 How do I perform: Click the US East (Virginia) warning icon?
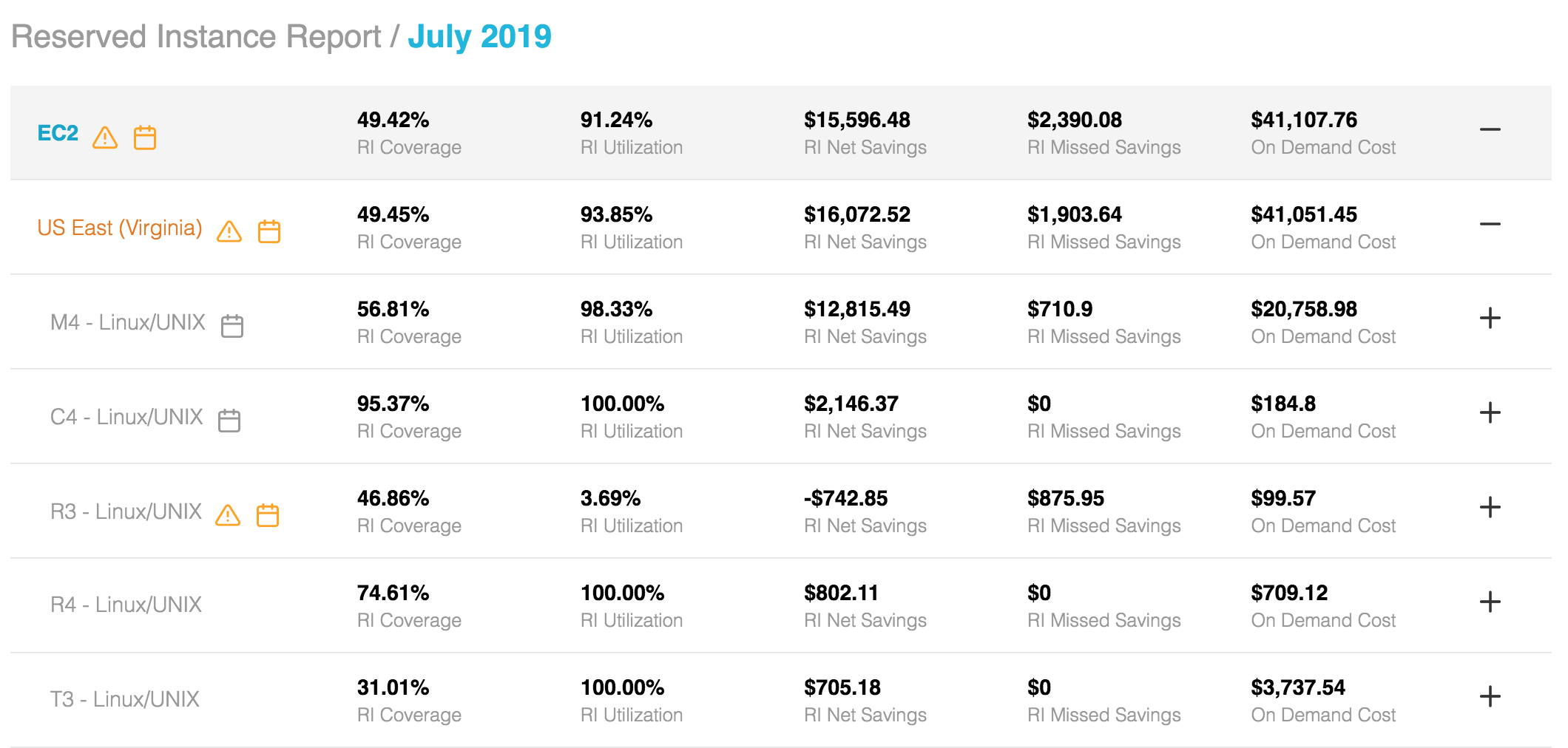point(229,231)
